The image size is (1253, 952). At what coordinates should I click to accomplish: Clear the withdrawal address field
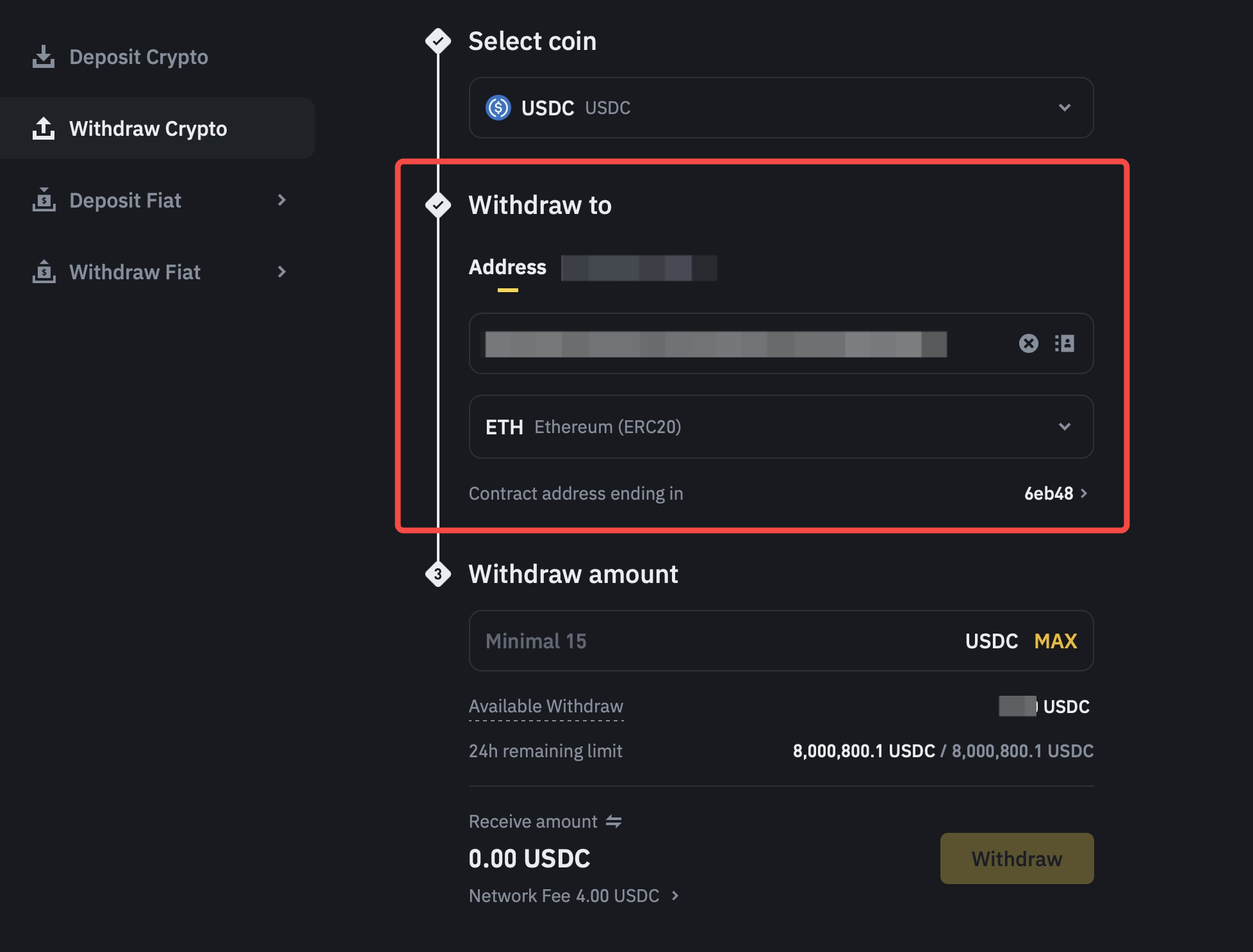(x=1028, y=343)
